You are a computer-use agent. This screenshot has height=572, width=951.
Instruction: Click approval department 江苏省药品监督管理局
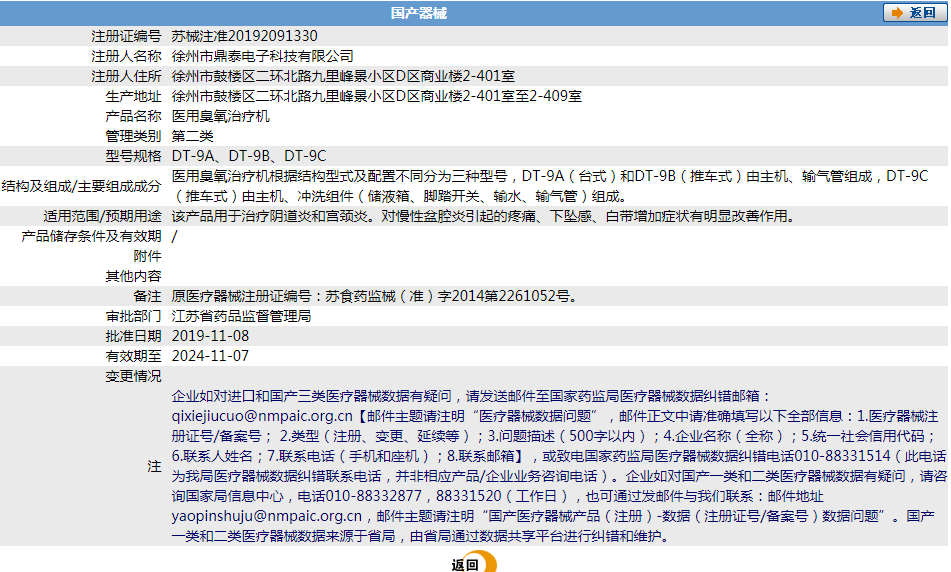(241, 316)
